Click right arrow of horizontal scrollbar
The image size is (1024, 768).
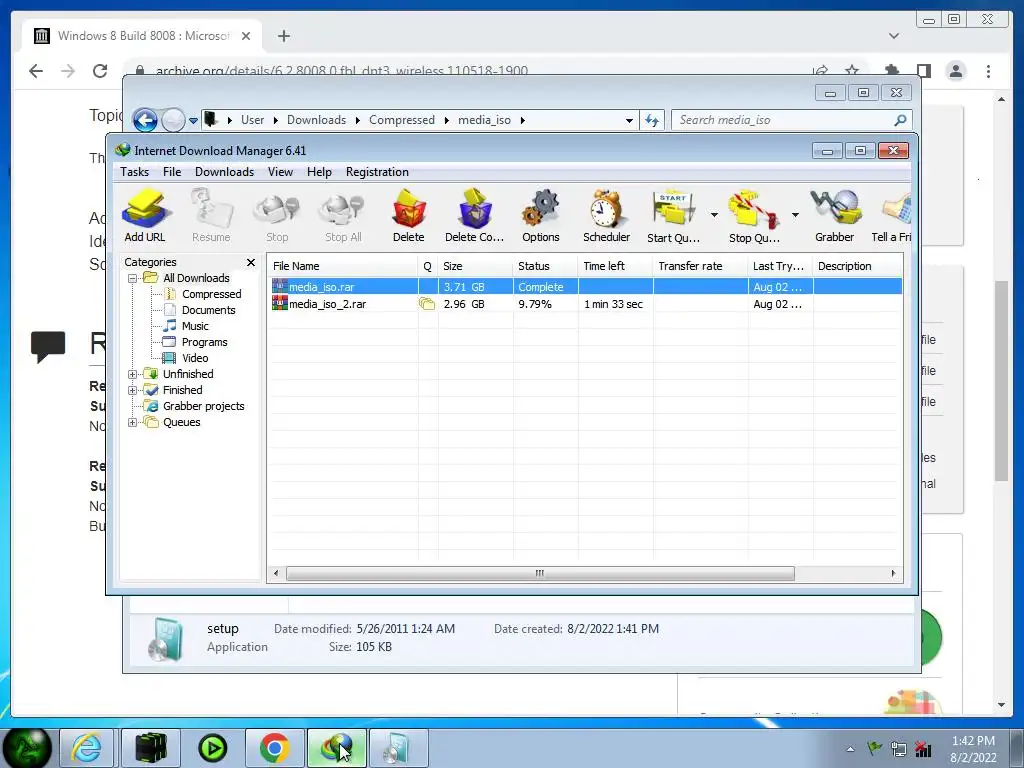point(893,573)
